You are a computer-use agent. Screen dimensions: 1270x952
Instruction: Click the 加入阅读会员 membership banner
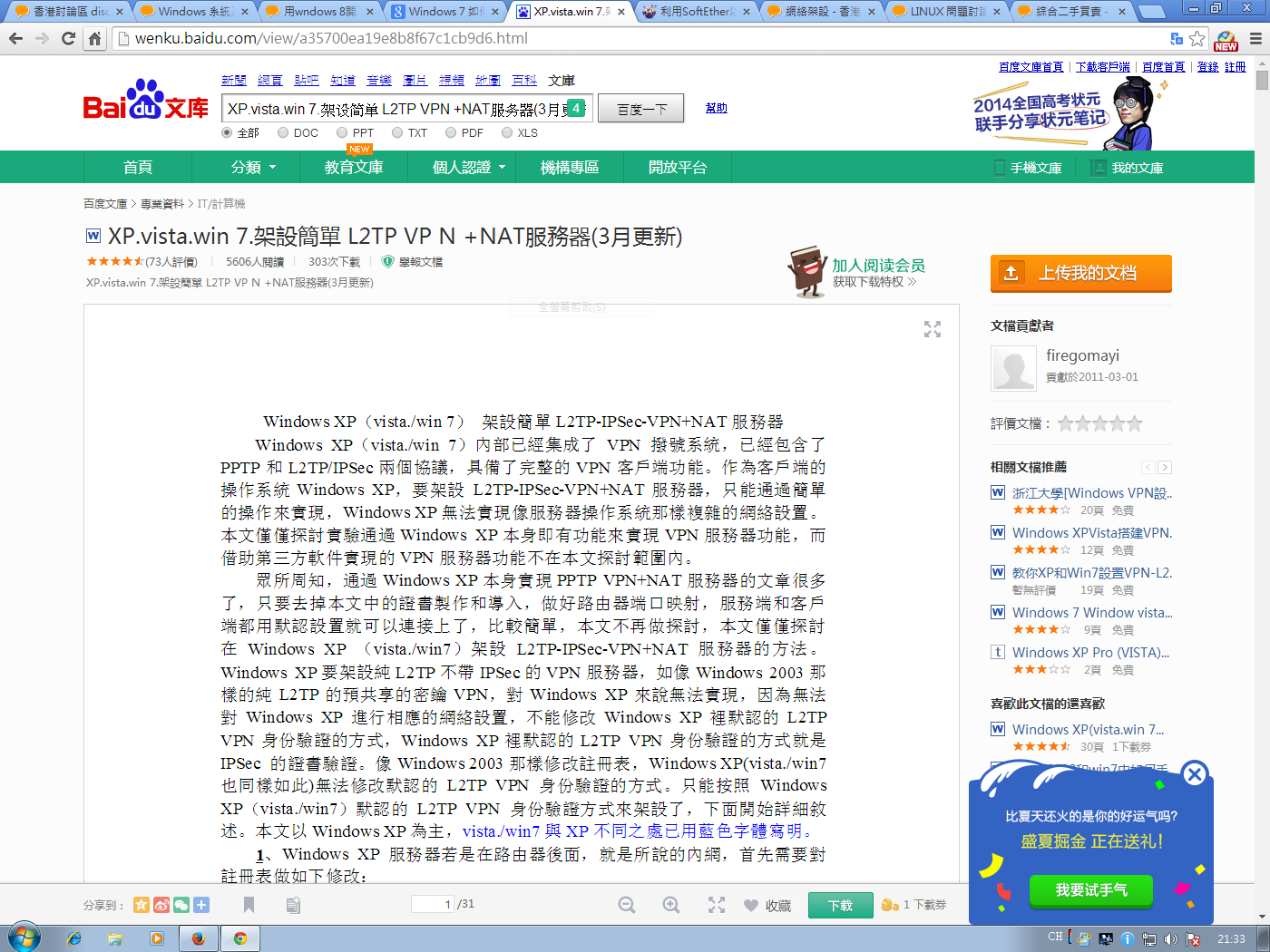tap(857, 271)
